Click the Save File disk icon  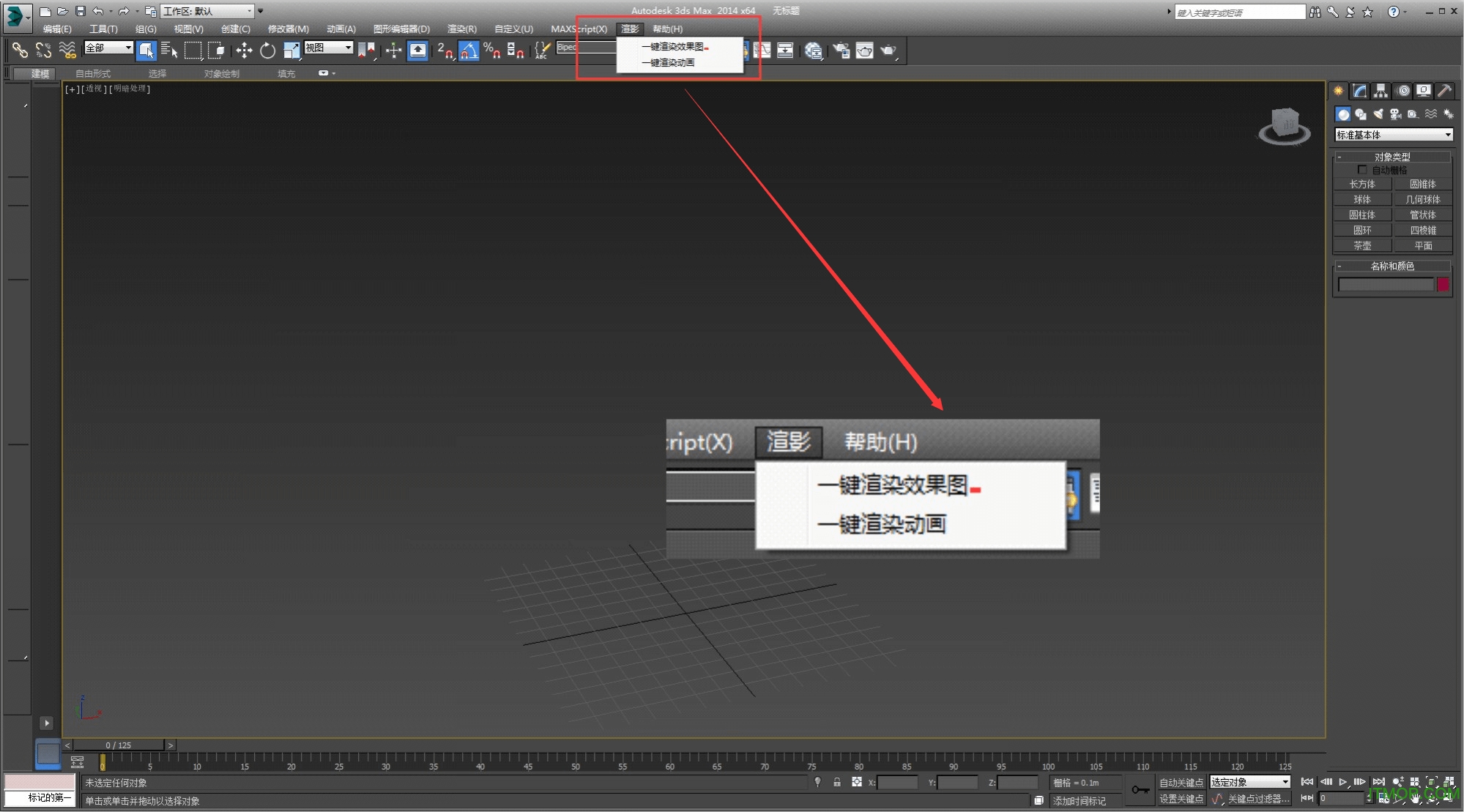(x=80, y=11)
